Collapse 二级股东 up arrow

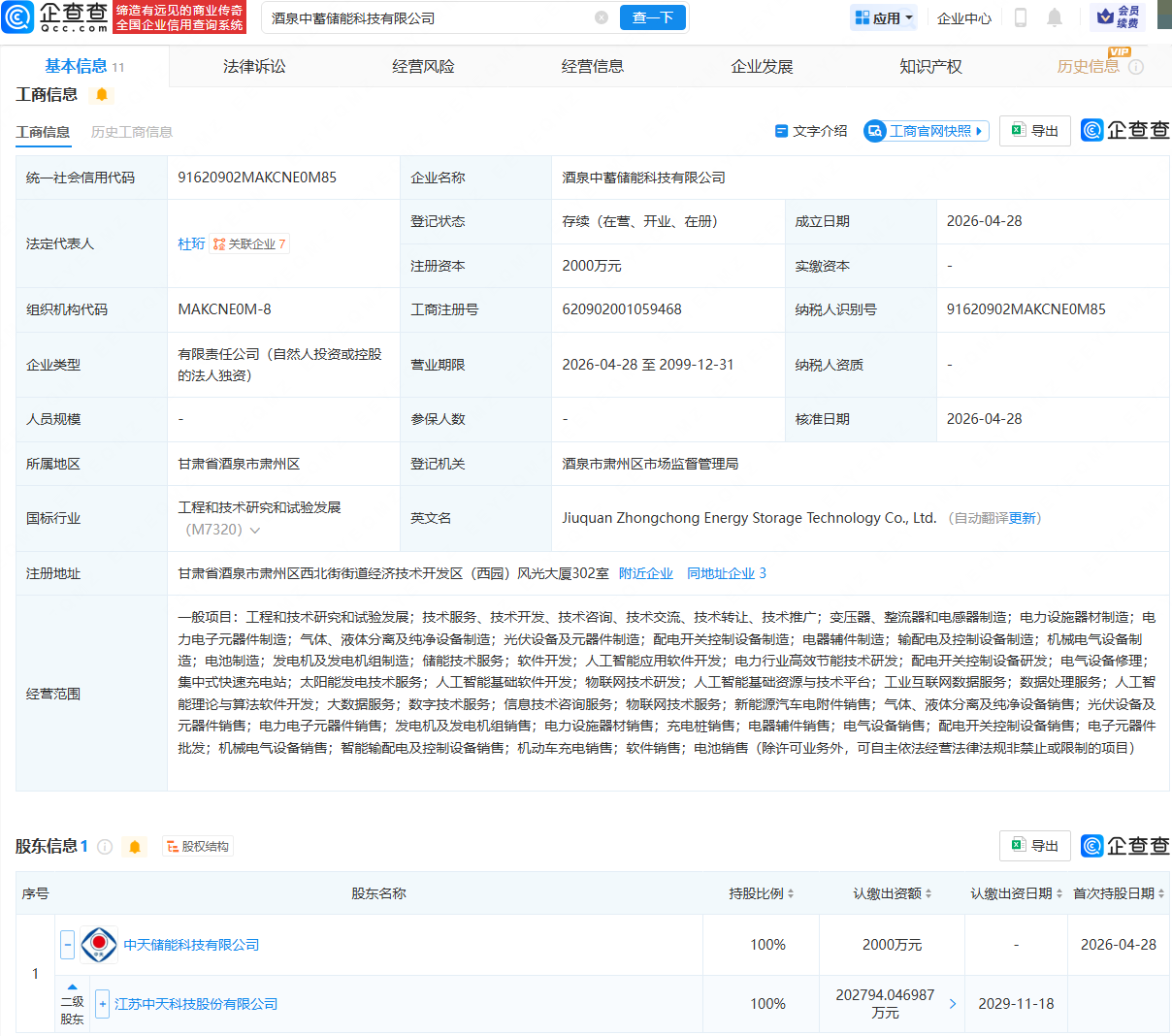point(72,987)
